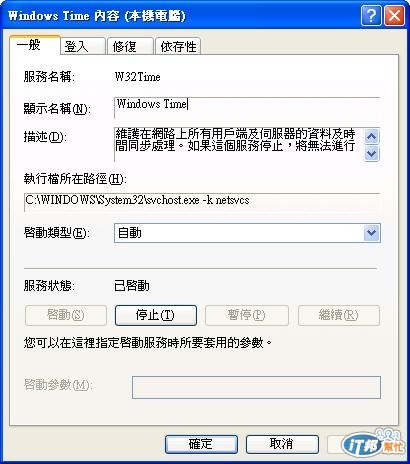This screenshot has width=410, height=464.
Task: Cancel the dialog using 取消 button
Action: (282, 444)
